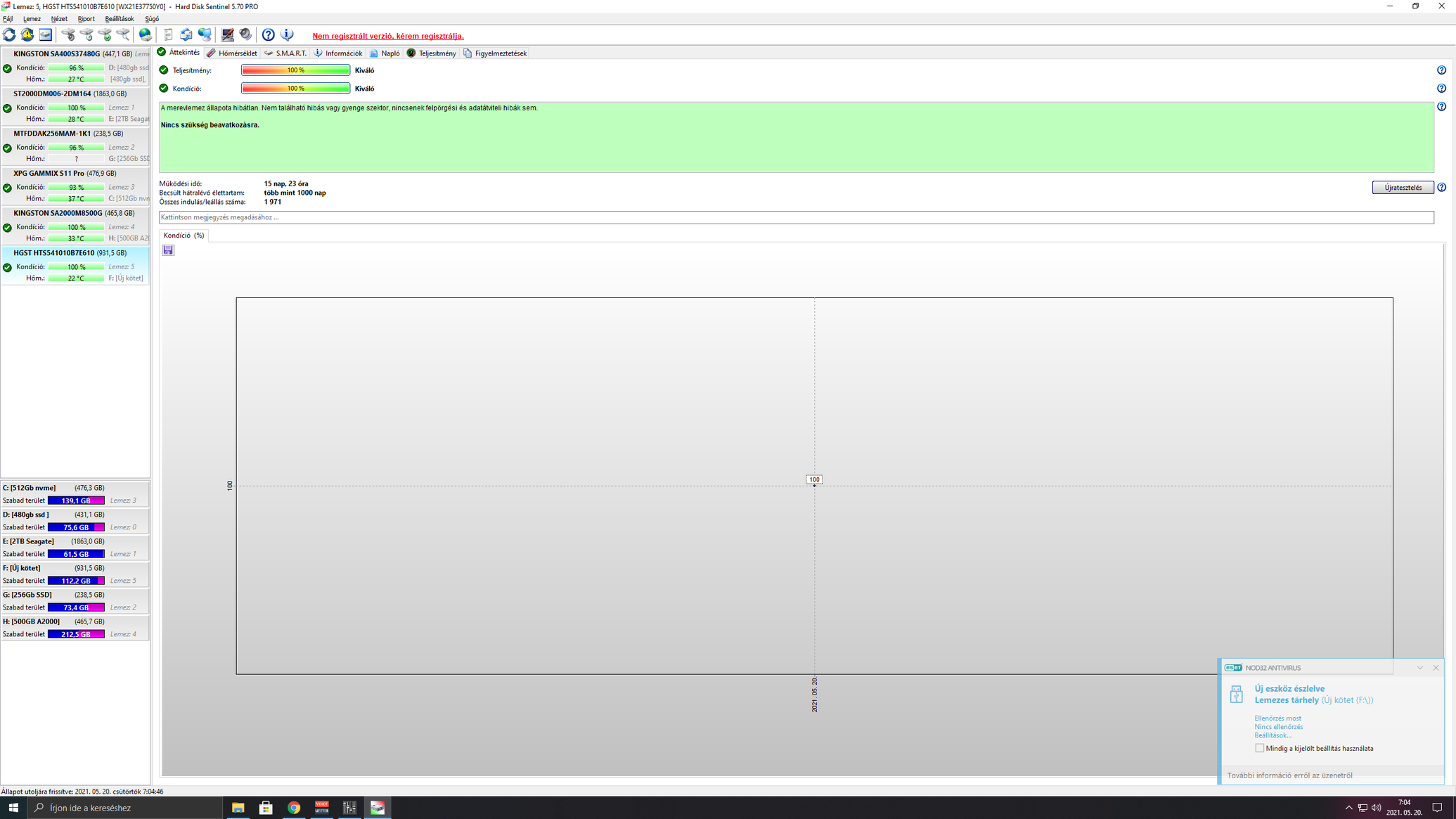Viewport: 1456px width, 819px height.
Task: Open the Lemez menu
Action: 32,19
